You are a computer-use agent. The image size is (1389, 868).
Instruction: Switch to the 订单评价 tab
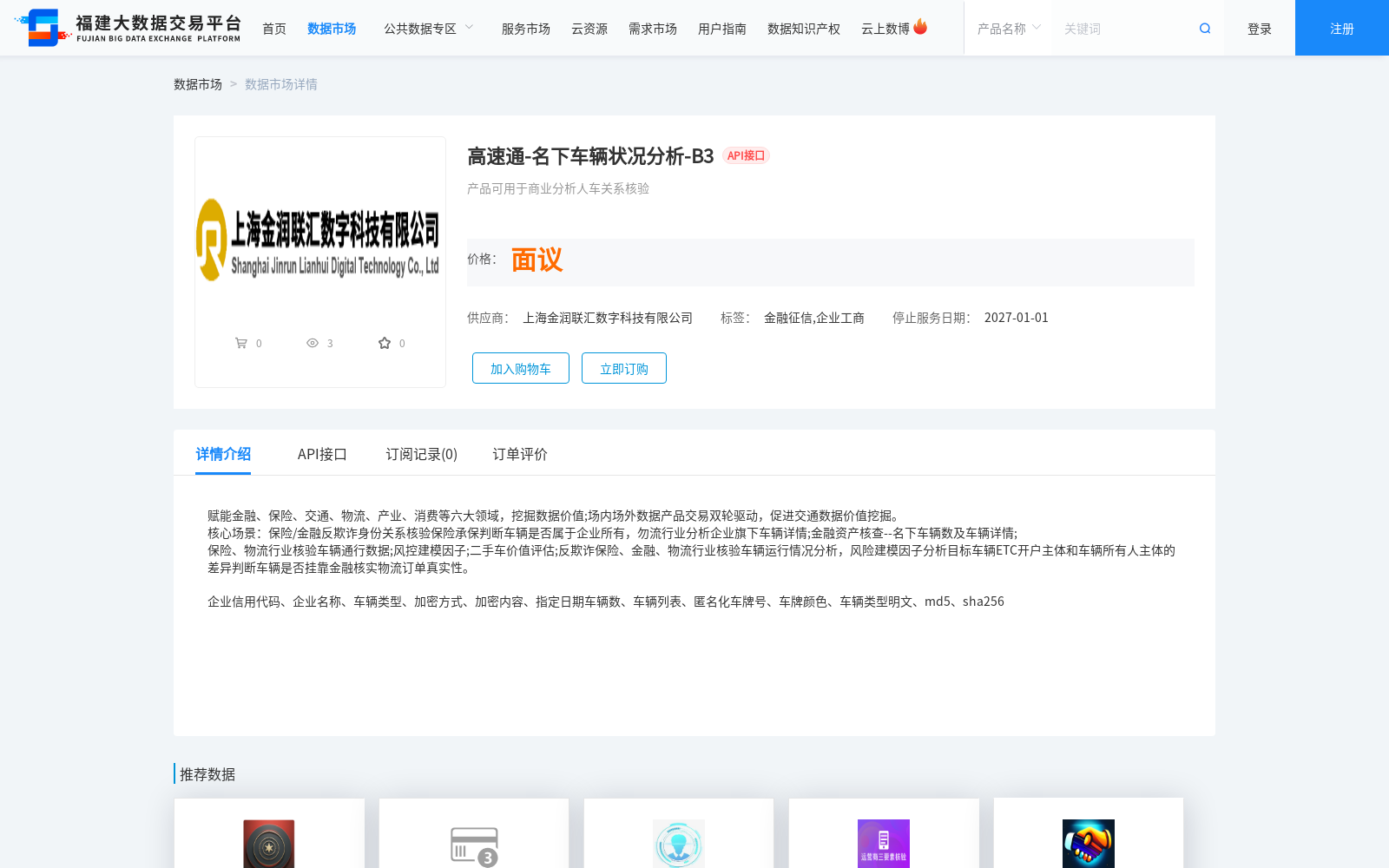tap(520, 454)
